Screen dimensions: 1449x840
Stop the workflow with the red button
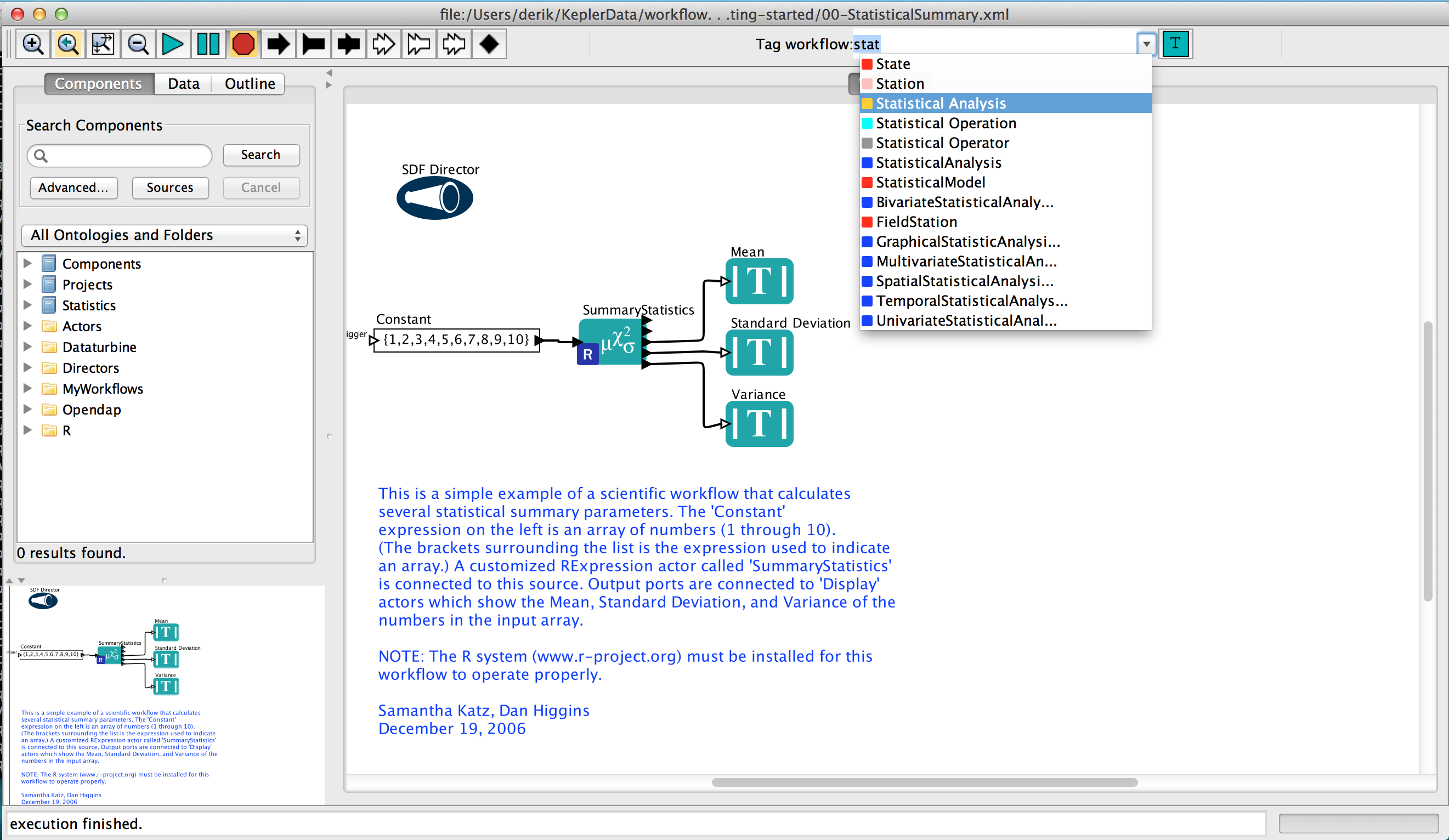(243, 44)
